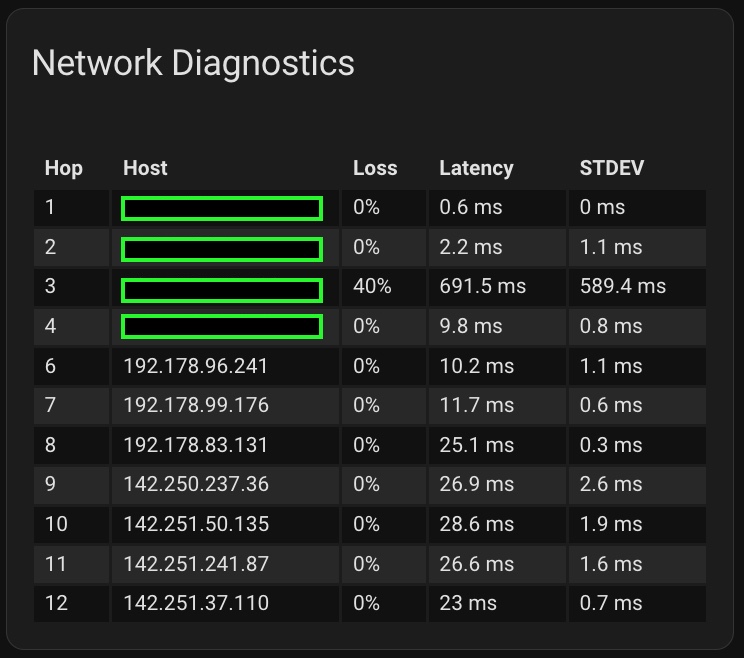The height and width of the screenshot is (658, 744).
Task: Click the Hop column header
Action: coord(64,168)
